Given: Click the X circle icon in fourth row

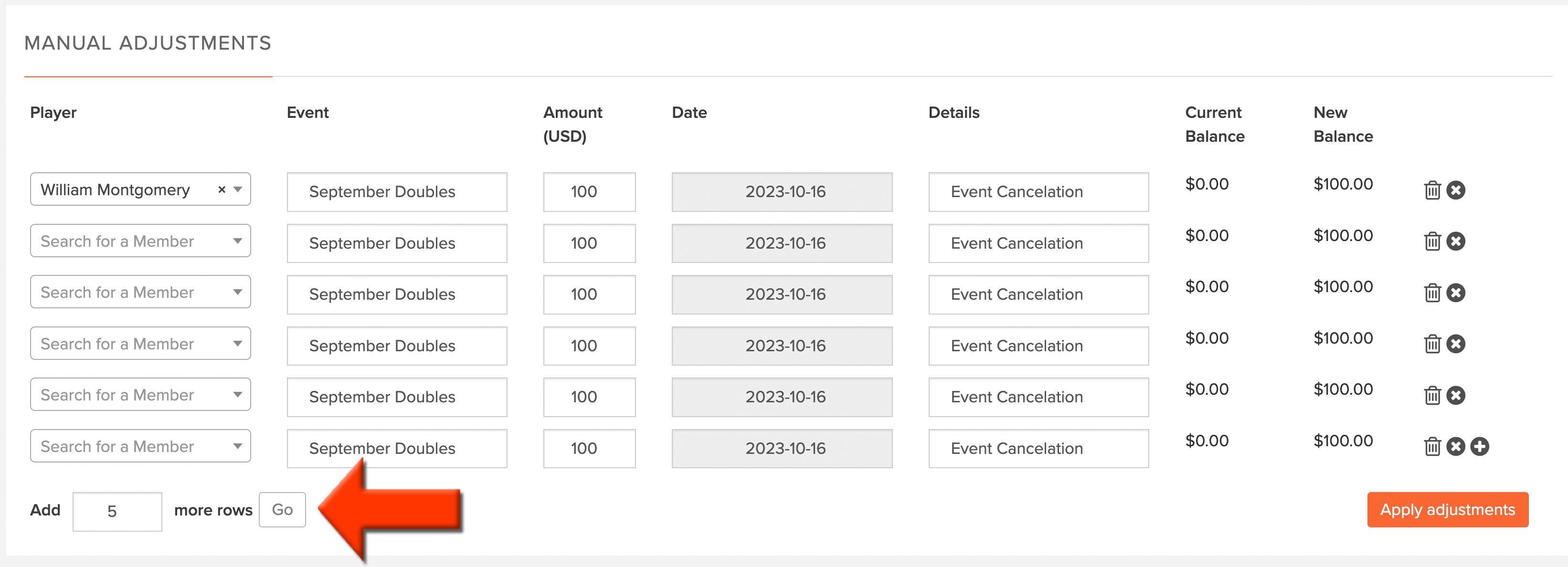Looking at the screenshot, I should (1455, 344).
